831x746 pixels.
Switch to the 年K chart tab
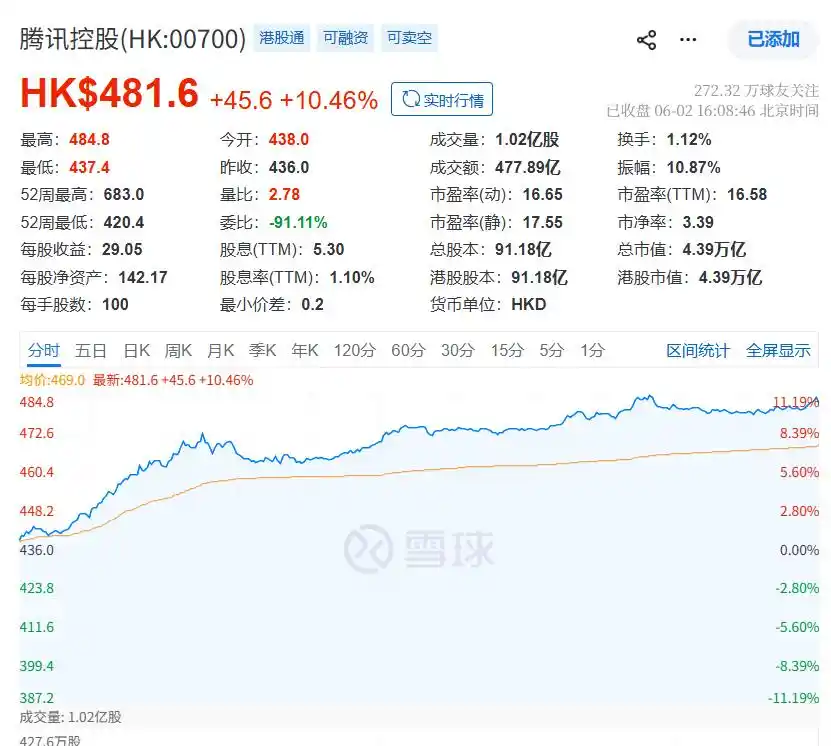pos(305,350)
